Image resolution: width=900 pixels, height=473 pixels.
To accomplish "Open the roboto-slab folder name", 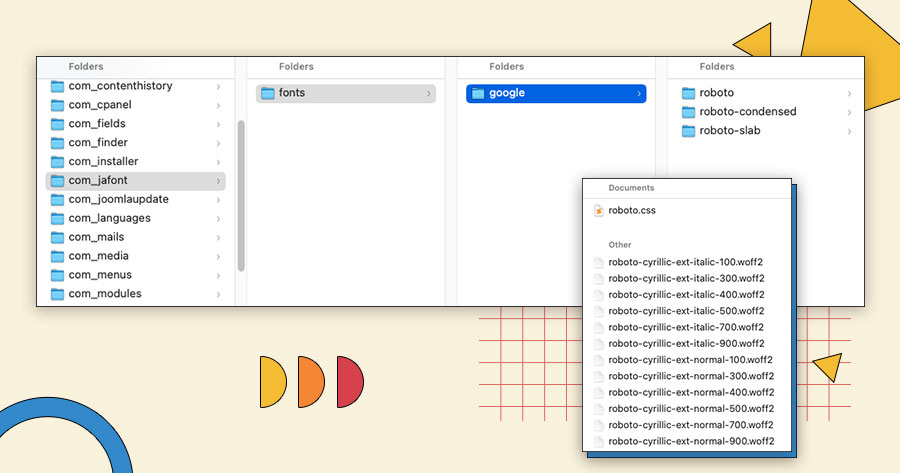I will coord(730,130).
